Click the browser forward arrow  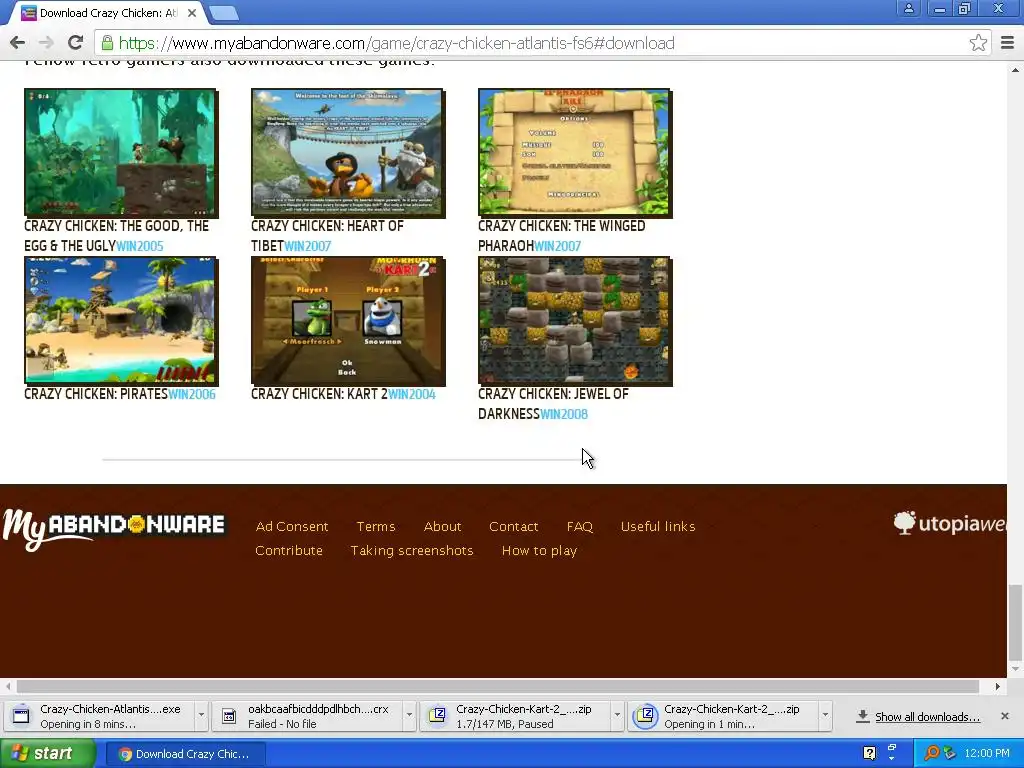(x=46, y=43)
